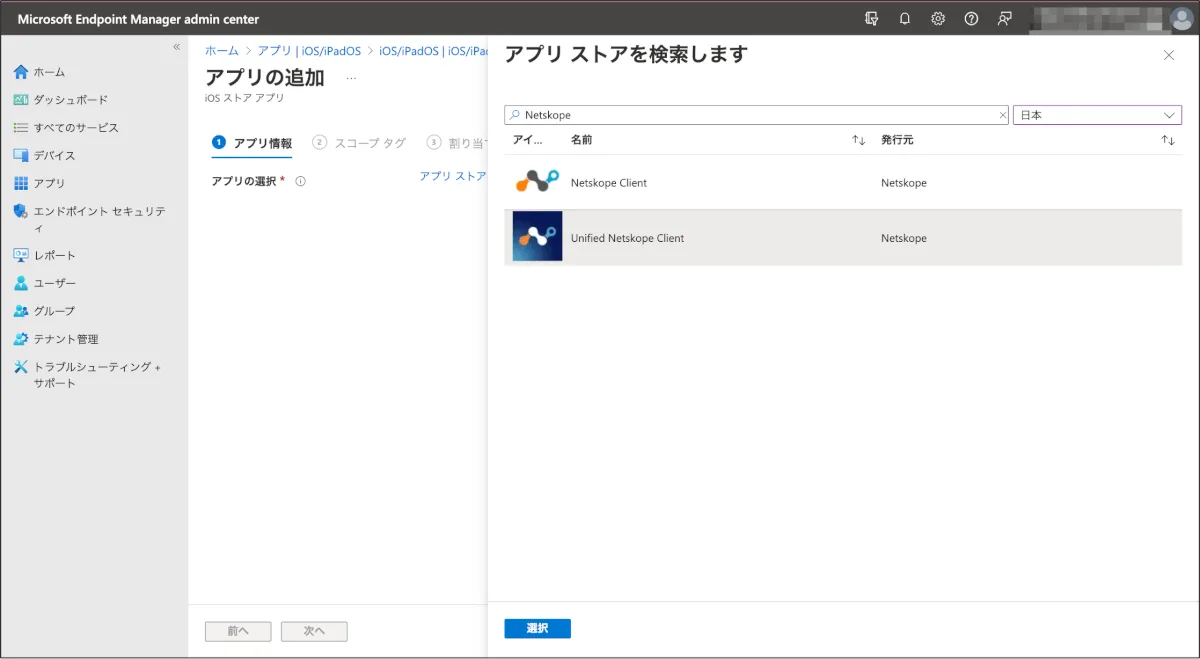Open the Cloud Shell directory icon
Image resolution: width=1200 pixels, height=659 pixels.
[x=872, y=19]
